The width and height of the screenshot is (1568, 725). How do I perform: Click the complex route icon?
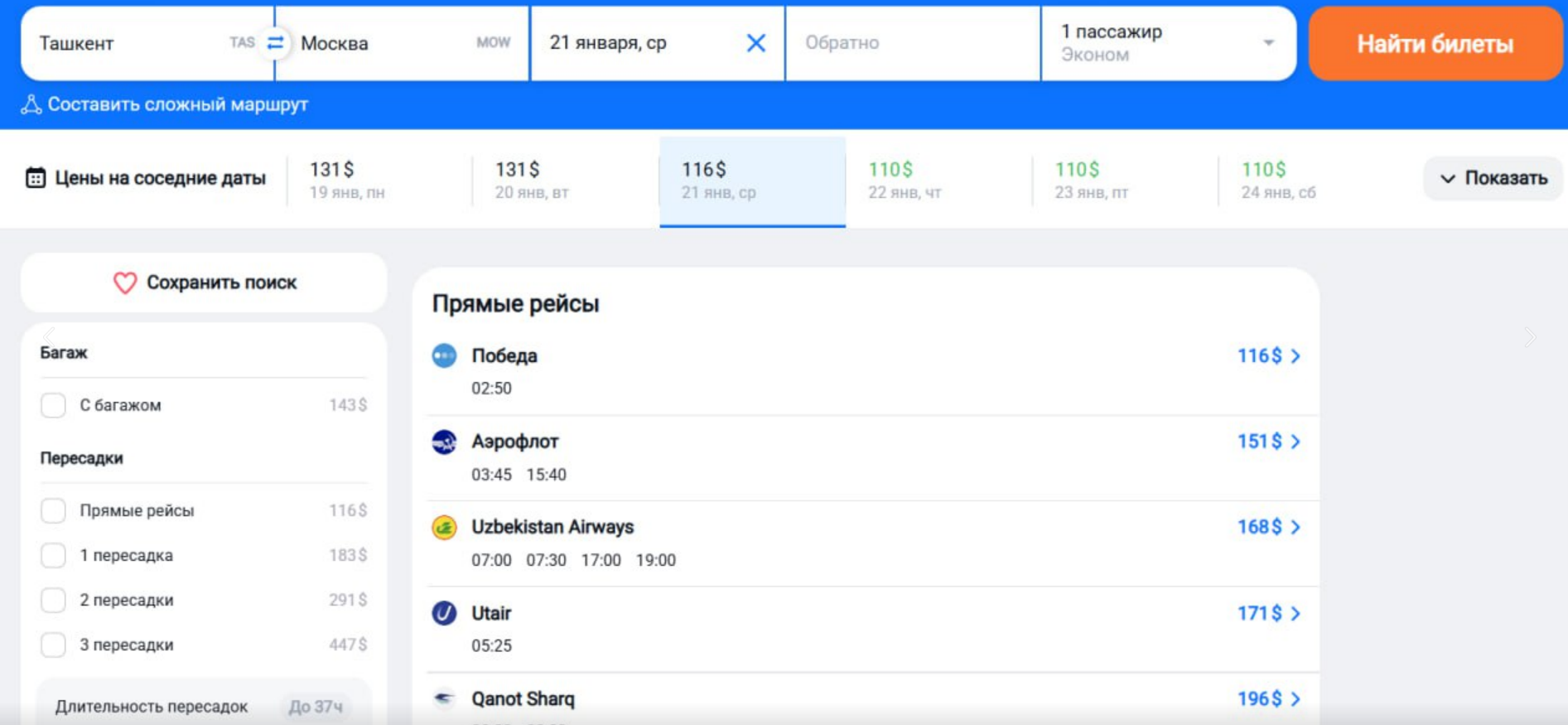point(31,104)
